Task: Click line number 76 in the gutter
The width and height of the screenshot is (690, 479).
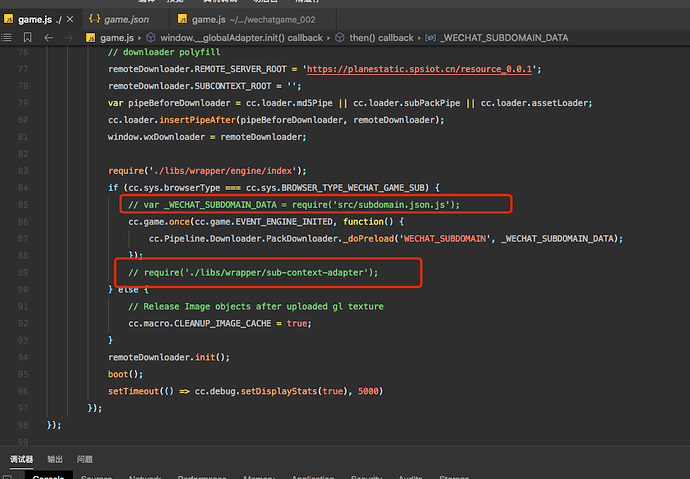Action: tap(23, 52)
